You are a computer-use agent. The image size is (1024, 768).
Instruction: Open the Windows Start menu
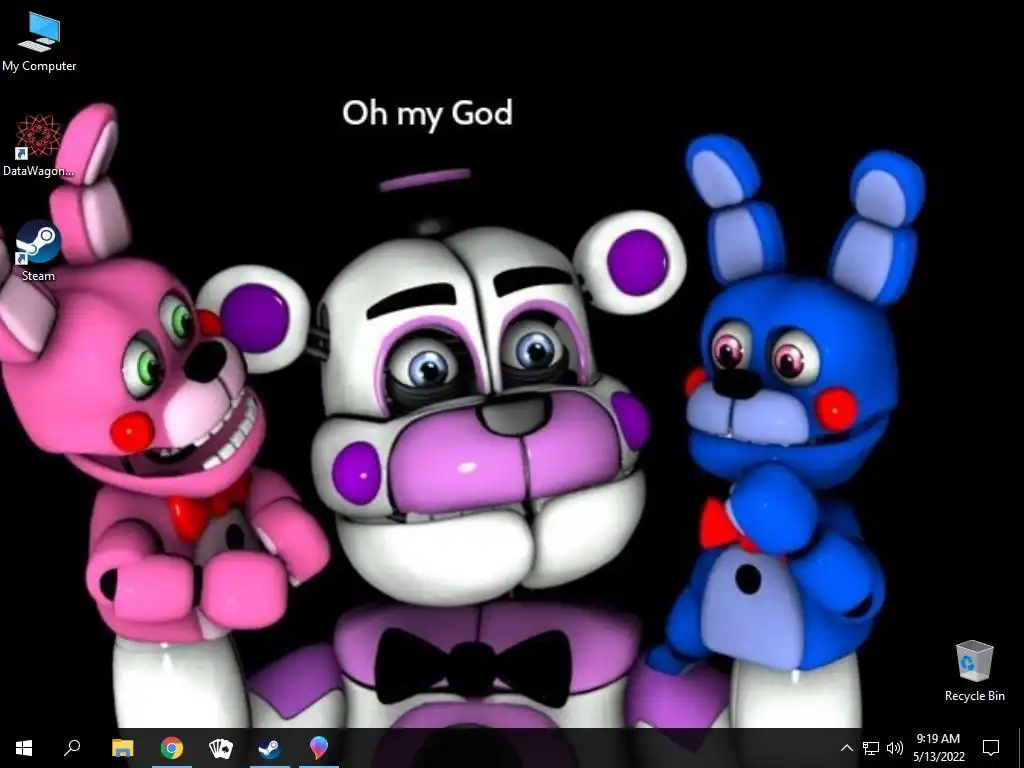[x=24, y=748]
